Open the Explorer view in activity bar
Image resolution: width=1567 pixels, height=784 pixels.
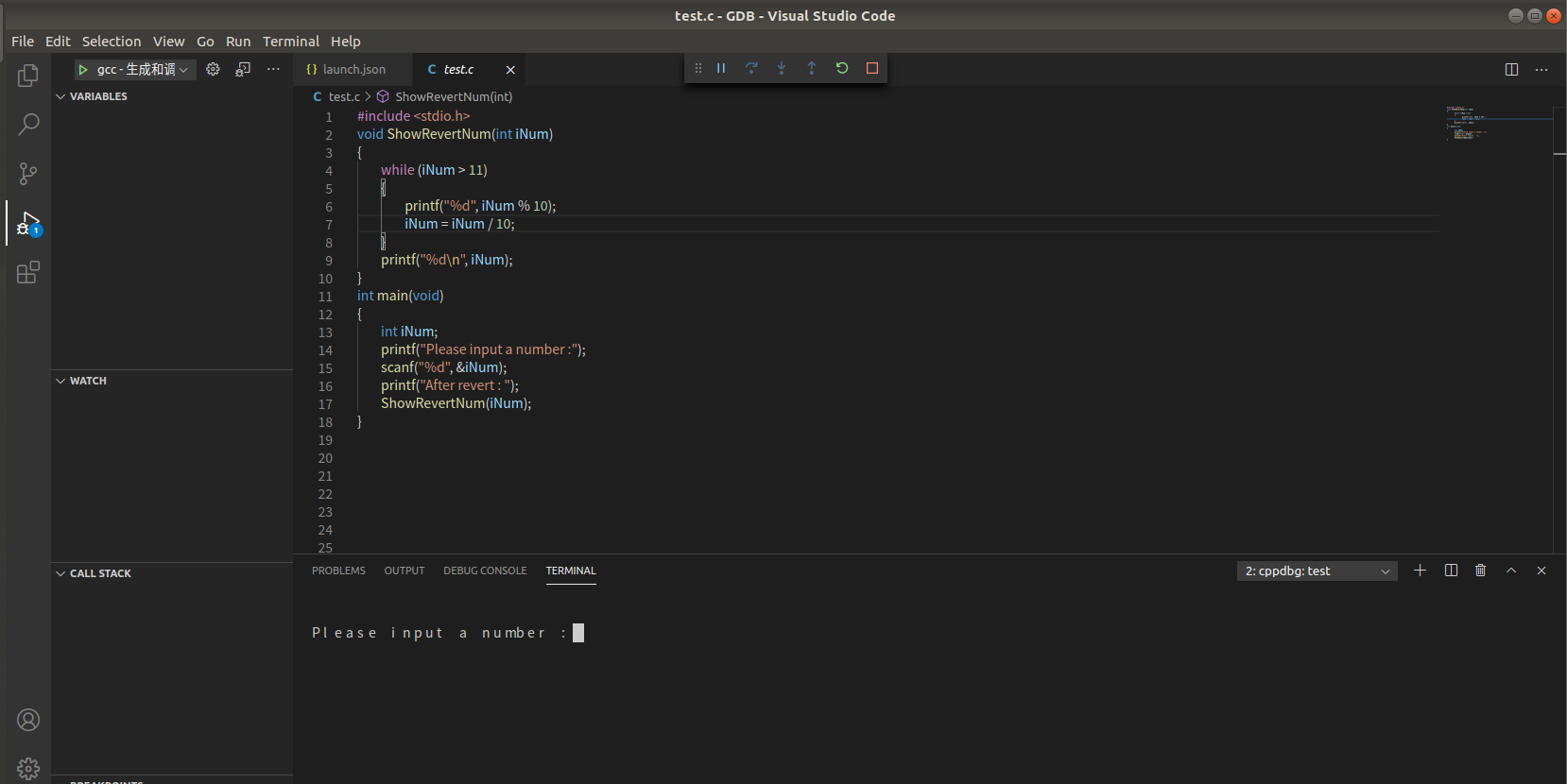pyautogui.click(x=28, y=75)
